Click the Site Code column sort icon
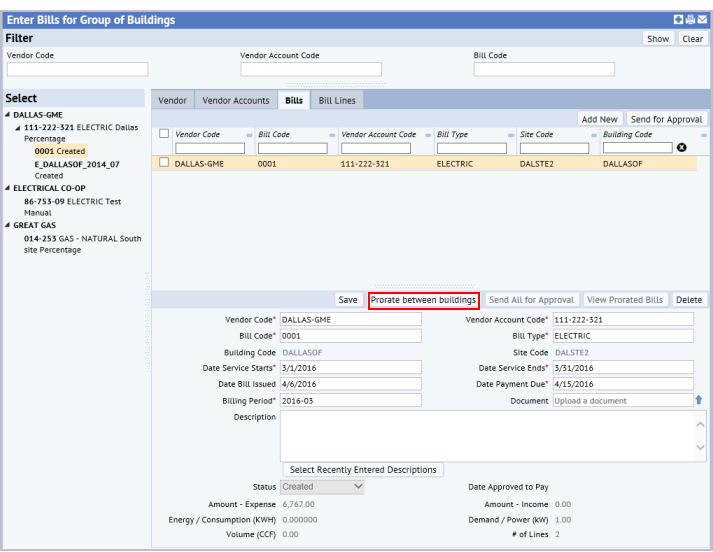The image size is (713, 552). point(594,135)
